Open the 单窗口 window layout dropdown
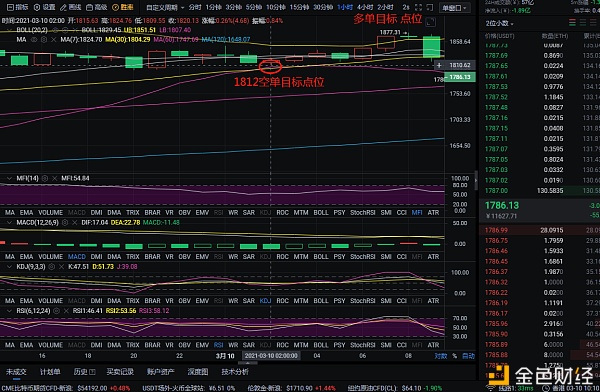 [455, 8]
